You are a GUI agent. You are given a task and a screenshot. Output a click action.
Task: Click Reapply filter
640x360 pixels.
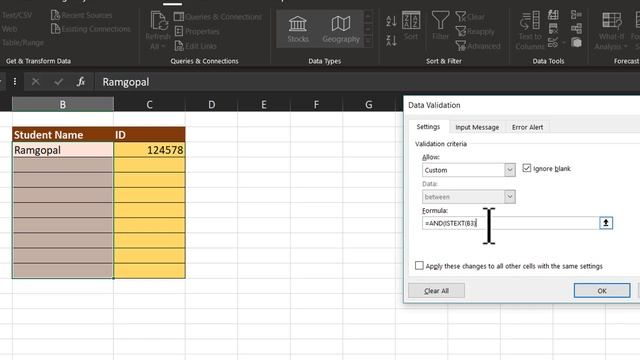(475, 31)
